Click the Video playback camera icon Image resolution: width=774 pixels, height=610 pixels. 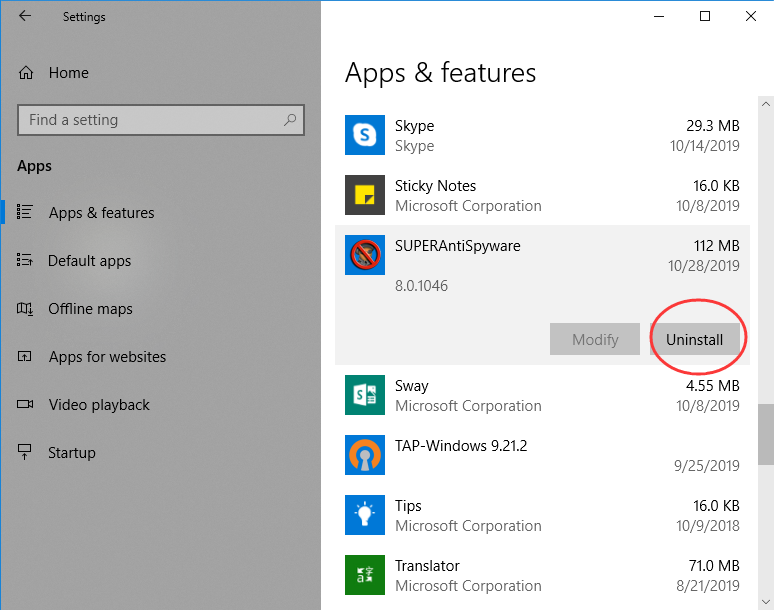pyautogui.click(x=25, y=404)
